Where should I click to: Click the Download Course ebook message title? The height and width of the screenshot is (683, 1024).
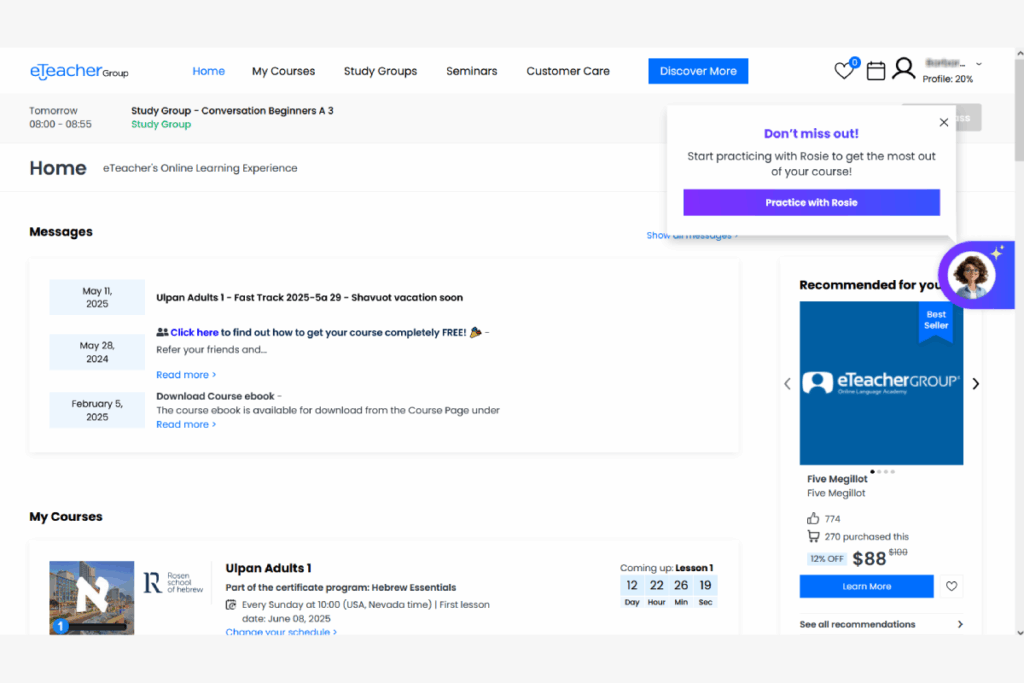click(216, 396)
